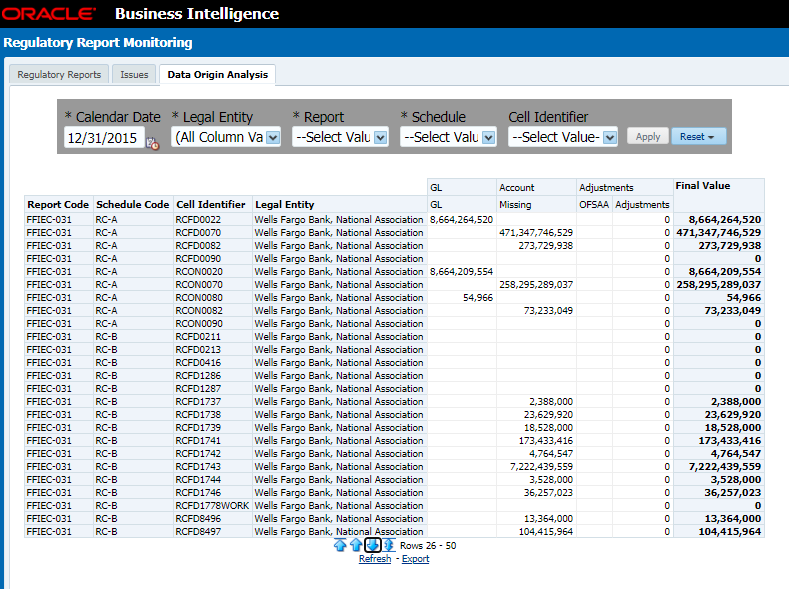789x589 pixels.
Task: Select cell identifier RCFD0022
Action: pos(198,219)
